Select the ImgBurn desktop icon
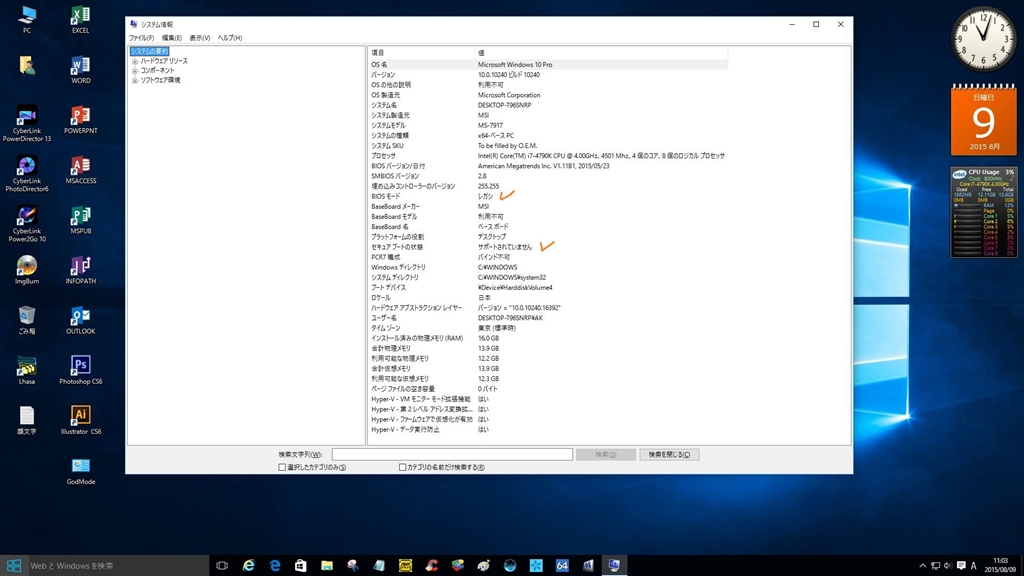Screen dimensions: 1024x576 27,266
